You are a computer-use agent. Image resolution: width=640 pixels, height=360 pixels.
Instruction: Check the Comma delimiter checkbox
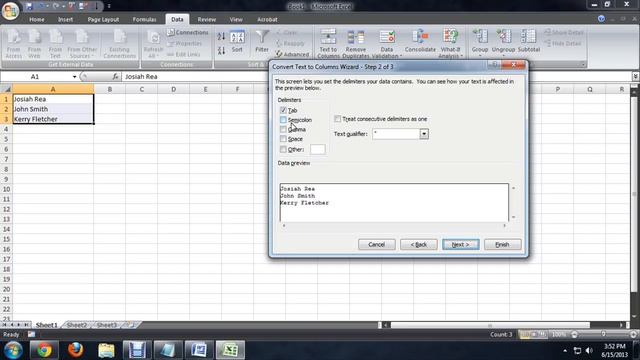pos(283,129)
